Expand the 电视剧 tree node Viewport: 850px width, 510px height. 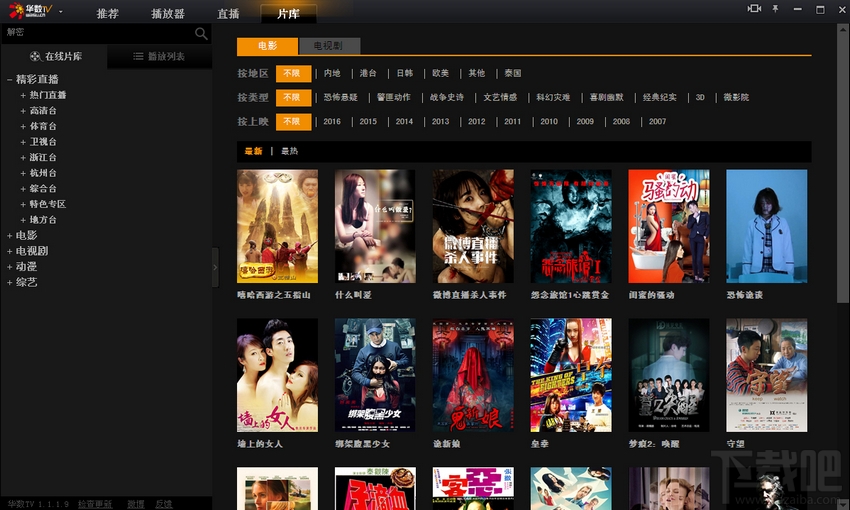10,251
